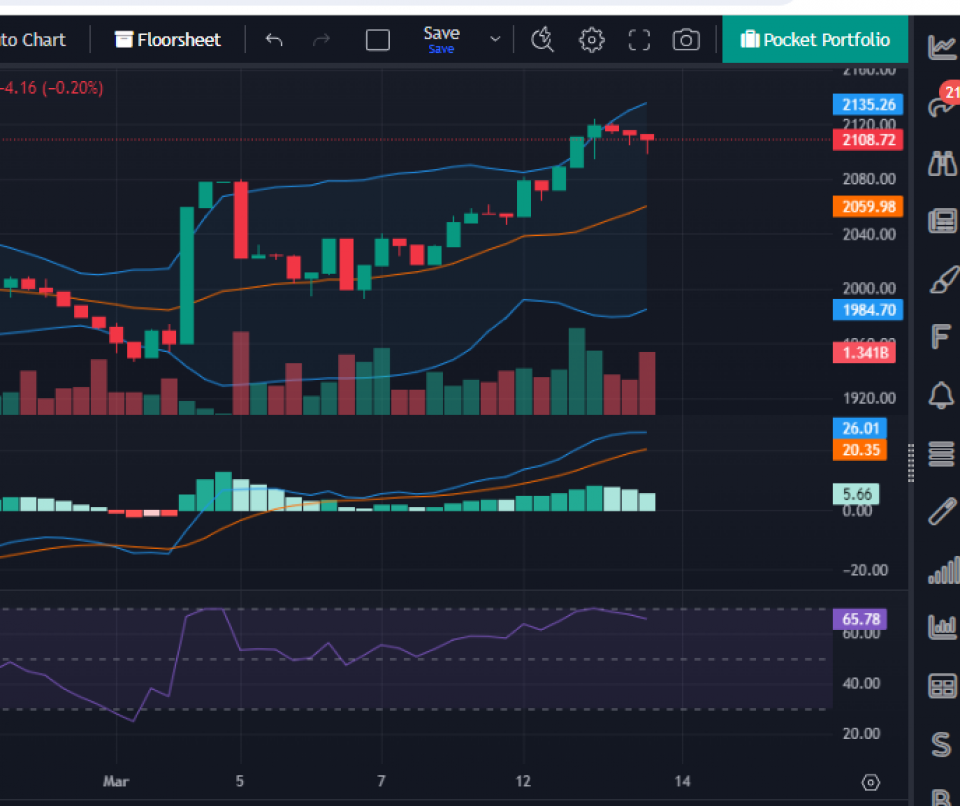Image resolution: width=960 pixels, height=806 pixels.
Task: Open the signal bars icon in sidebar
Action: point(941,572)
